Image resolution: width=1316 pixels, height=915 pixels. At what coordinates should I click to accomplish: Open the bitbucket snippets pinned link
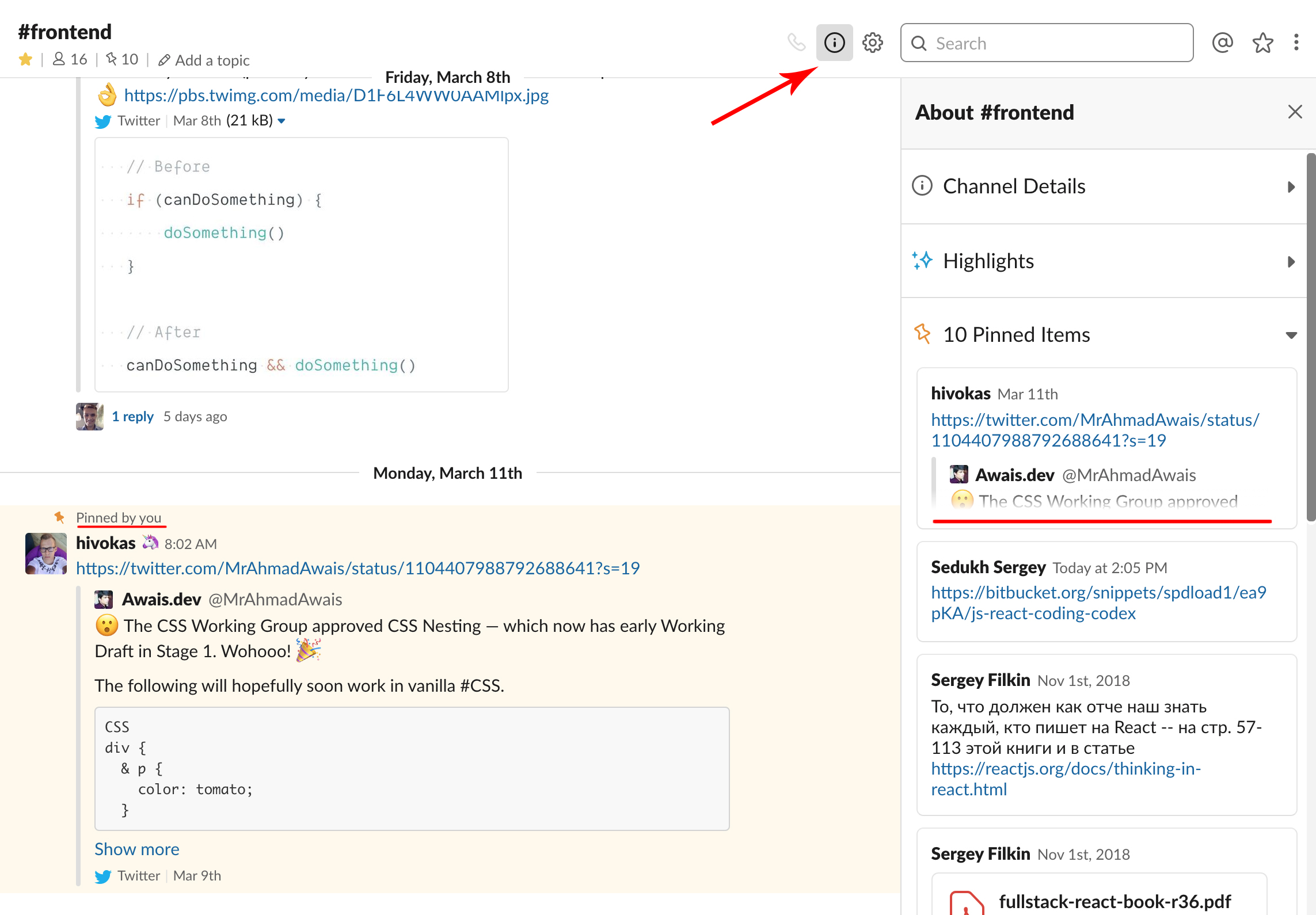pos(1098,603)
